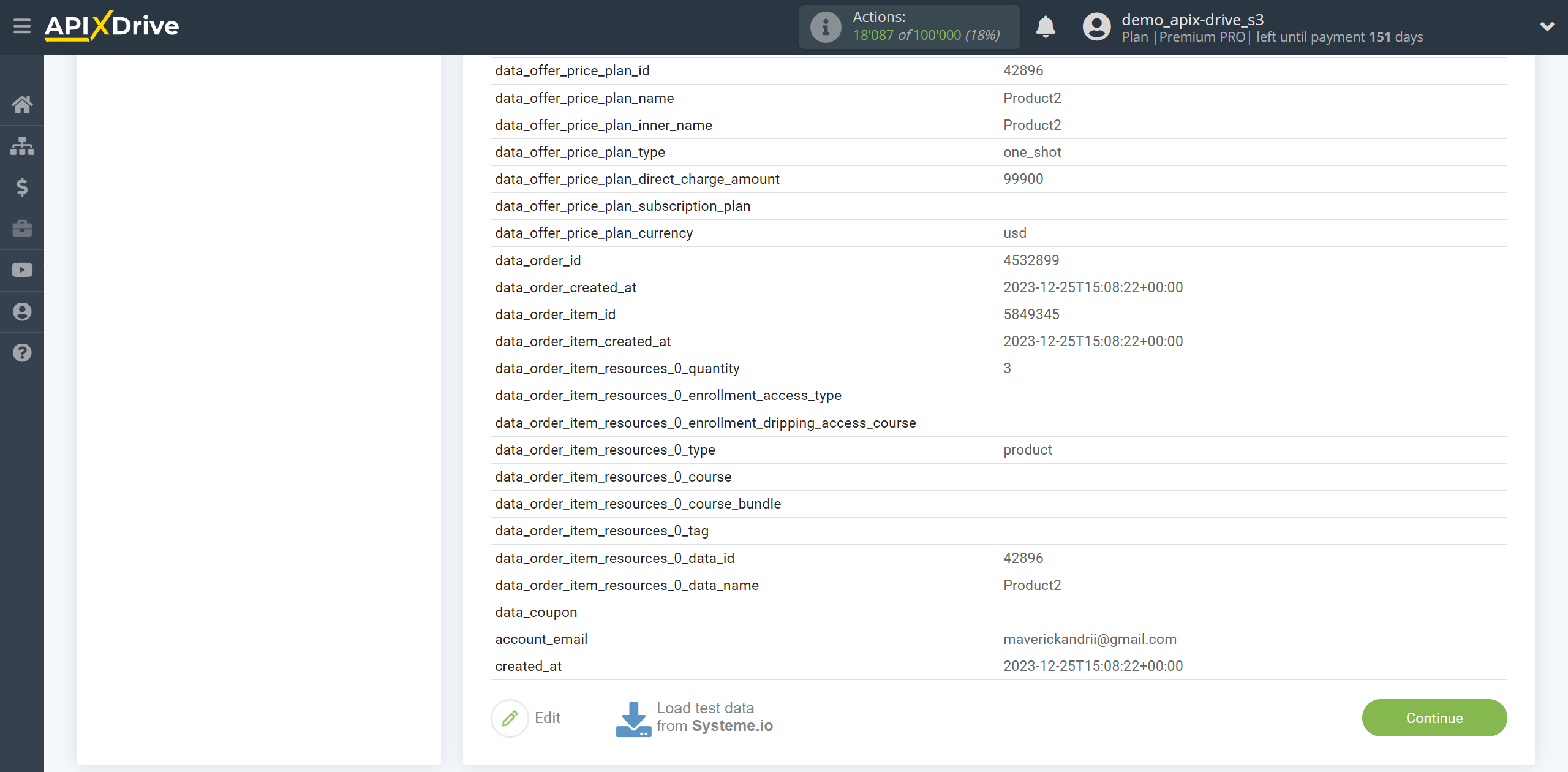Viewport: 1568px width, 772px height.
Task: Select the data_order_created_at timestamp value
Action: 1093,287
